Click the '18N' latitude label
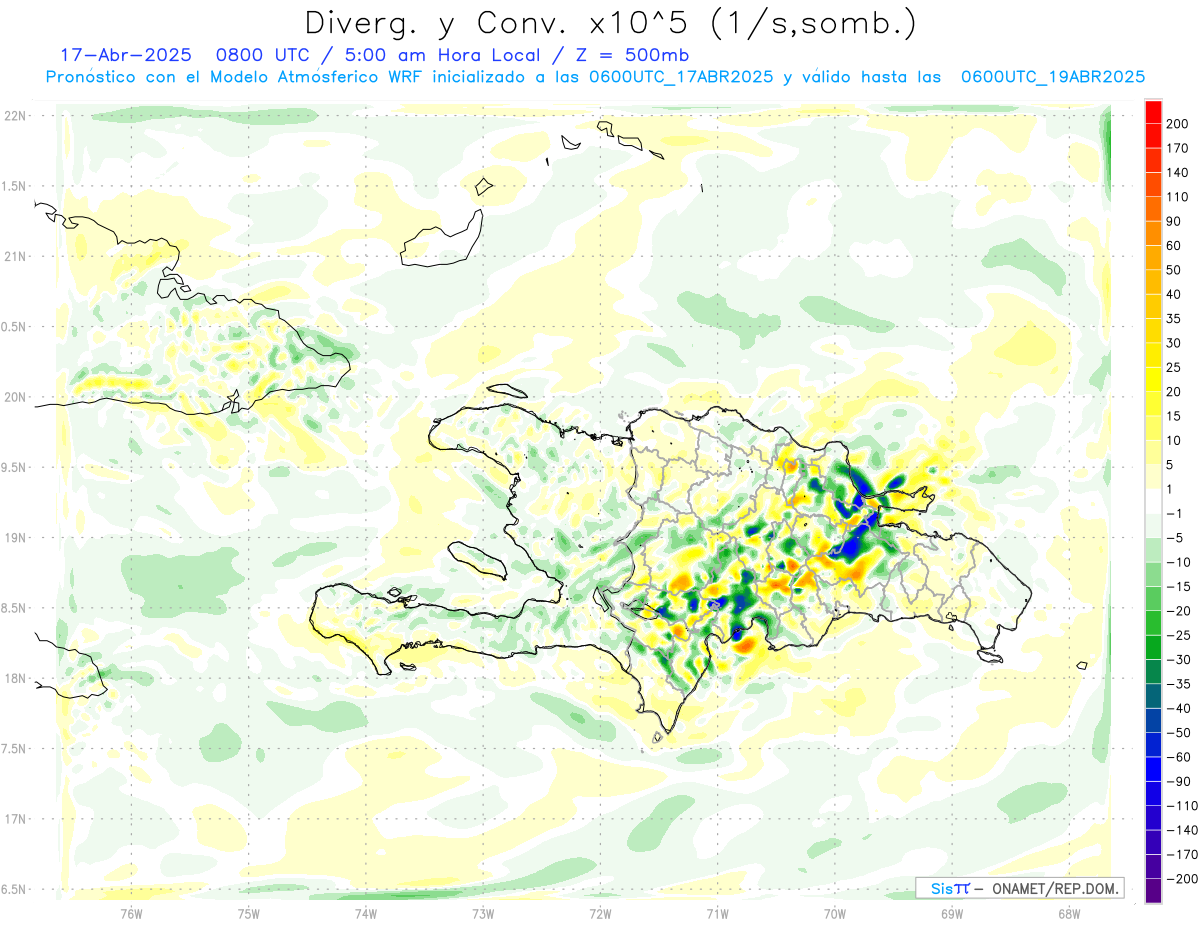Image resolution: width=1200 pixels, height=927 pixels. [x=14, y=679]
